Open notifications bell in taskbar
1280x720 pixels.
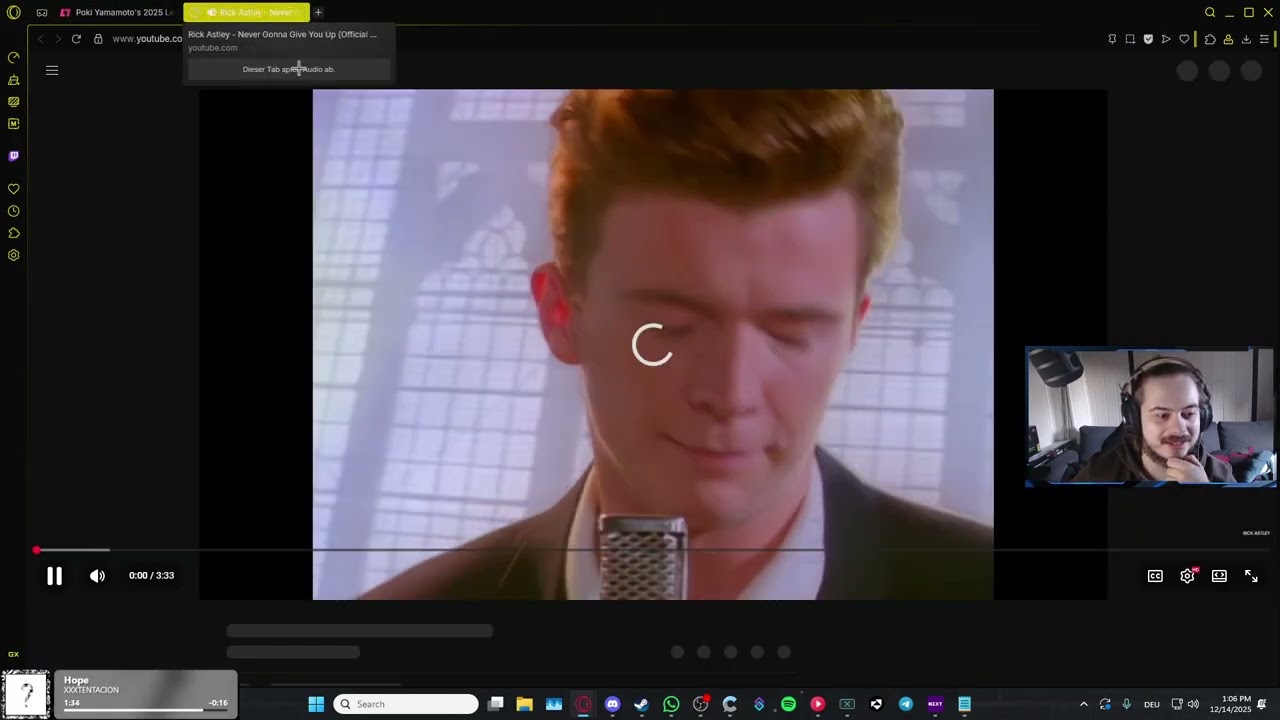click(1262, 704)
